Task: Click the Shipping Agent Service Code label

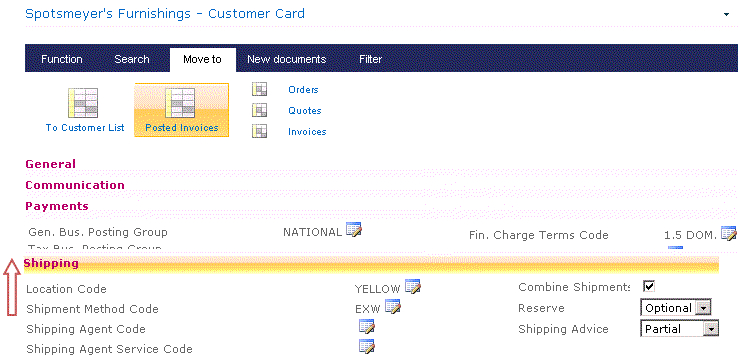Action: 110,349
